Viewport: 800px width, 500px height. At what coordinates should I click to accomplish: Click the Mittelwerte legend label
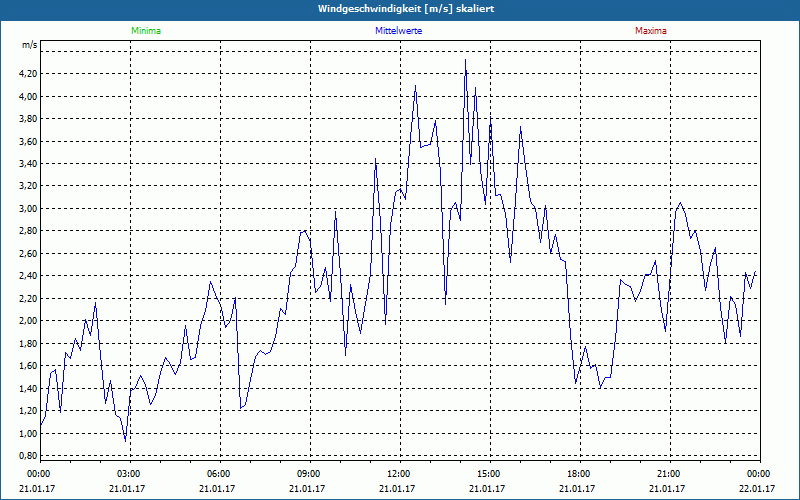398,31
